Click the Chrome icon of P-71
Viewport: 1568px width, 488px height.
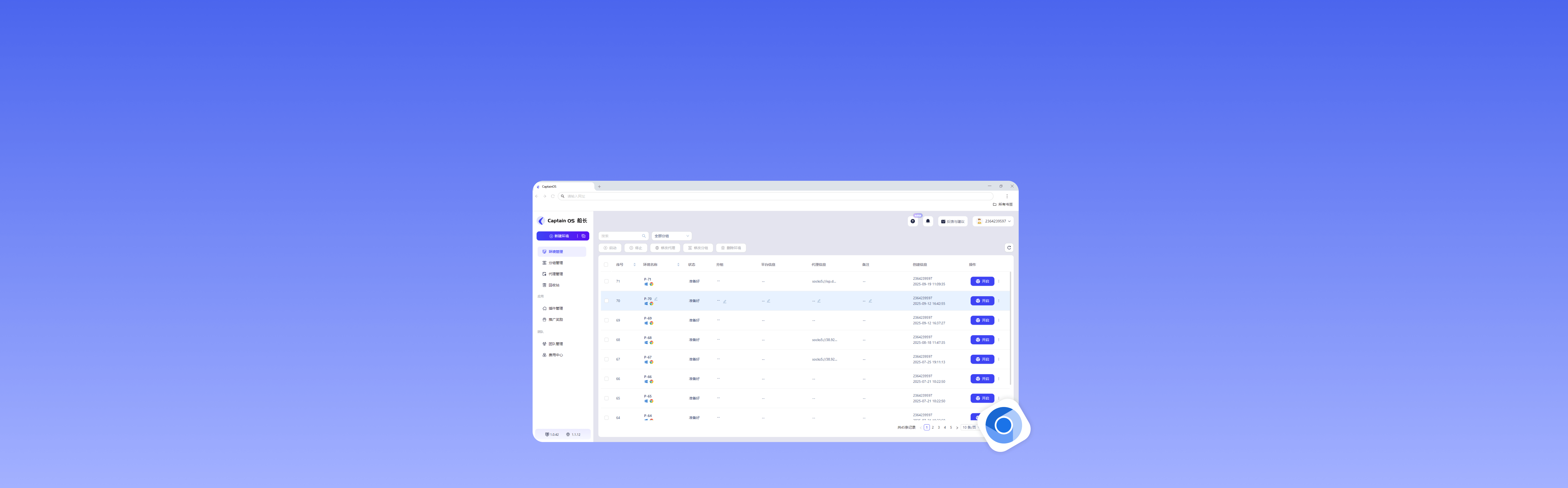pyautogui.click(x=651, y=284)
